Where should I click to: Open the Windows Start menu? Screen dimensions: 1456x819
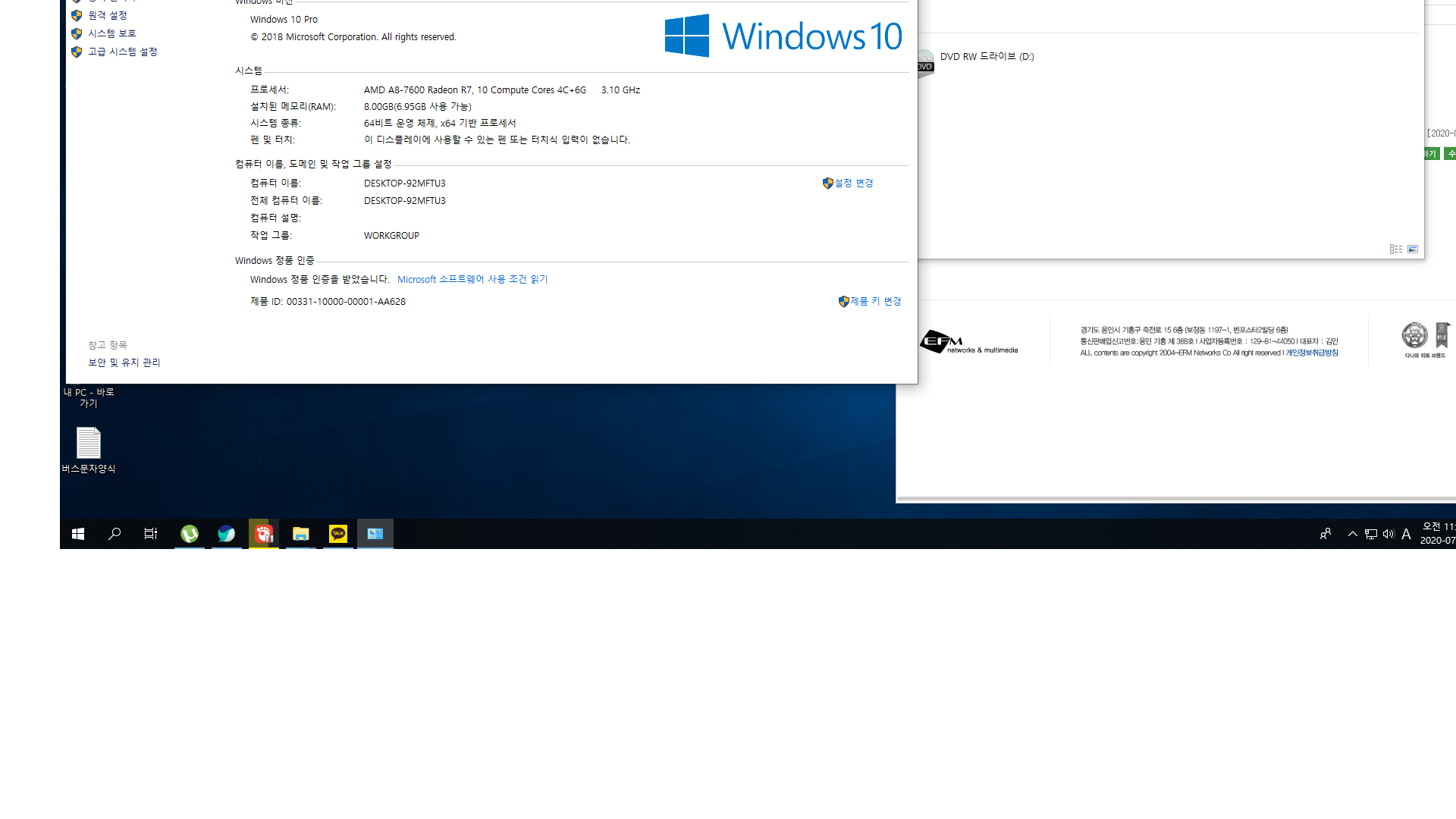pyautogui.click(x=78, y=534)
